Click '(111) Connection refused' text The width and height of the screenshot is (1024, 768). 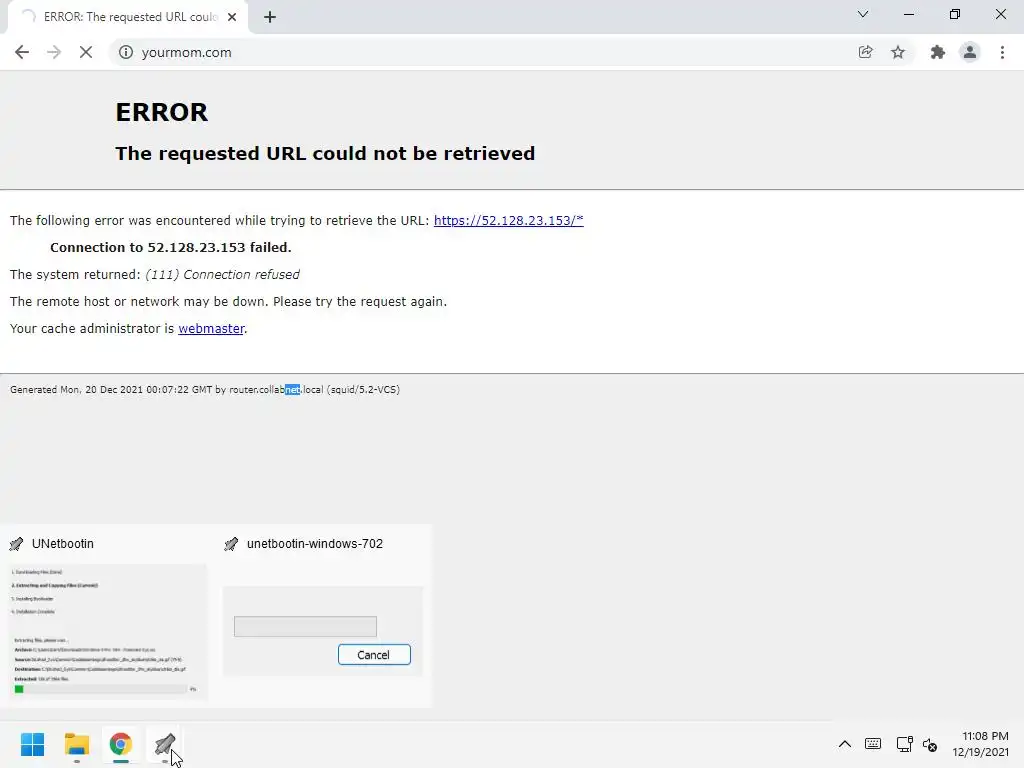coord(223,275)
